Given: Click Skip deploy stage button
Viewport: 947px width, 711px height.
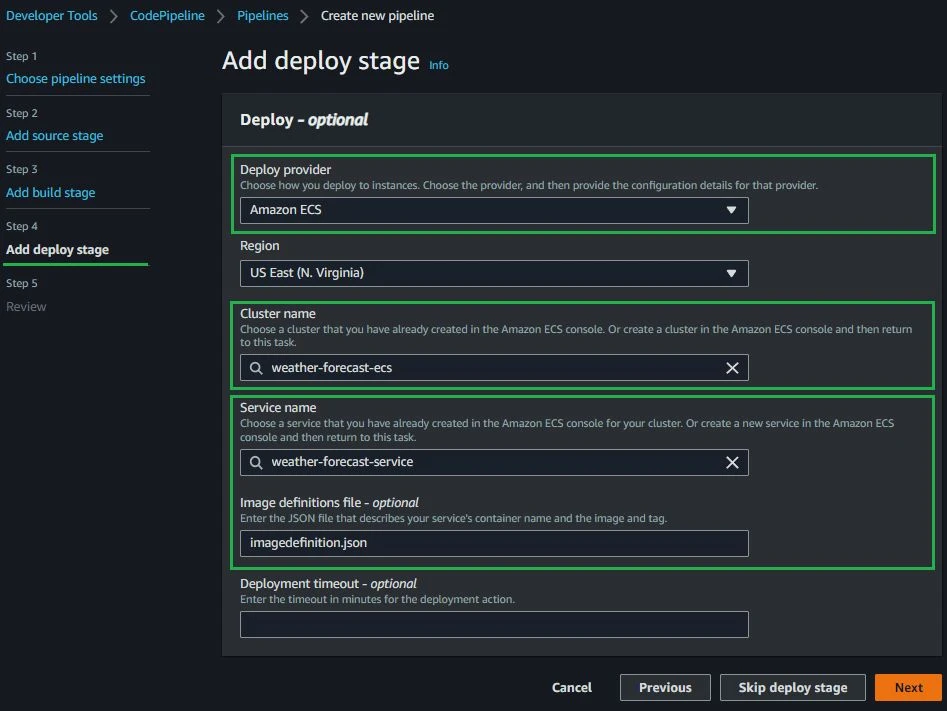Looking at the screenshot, I should pos(792,687).
